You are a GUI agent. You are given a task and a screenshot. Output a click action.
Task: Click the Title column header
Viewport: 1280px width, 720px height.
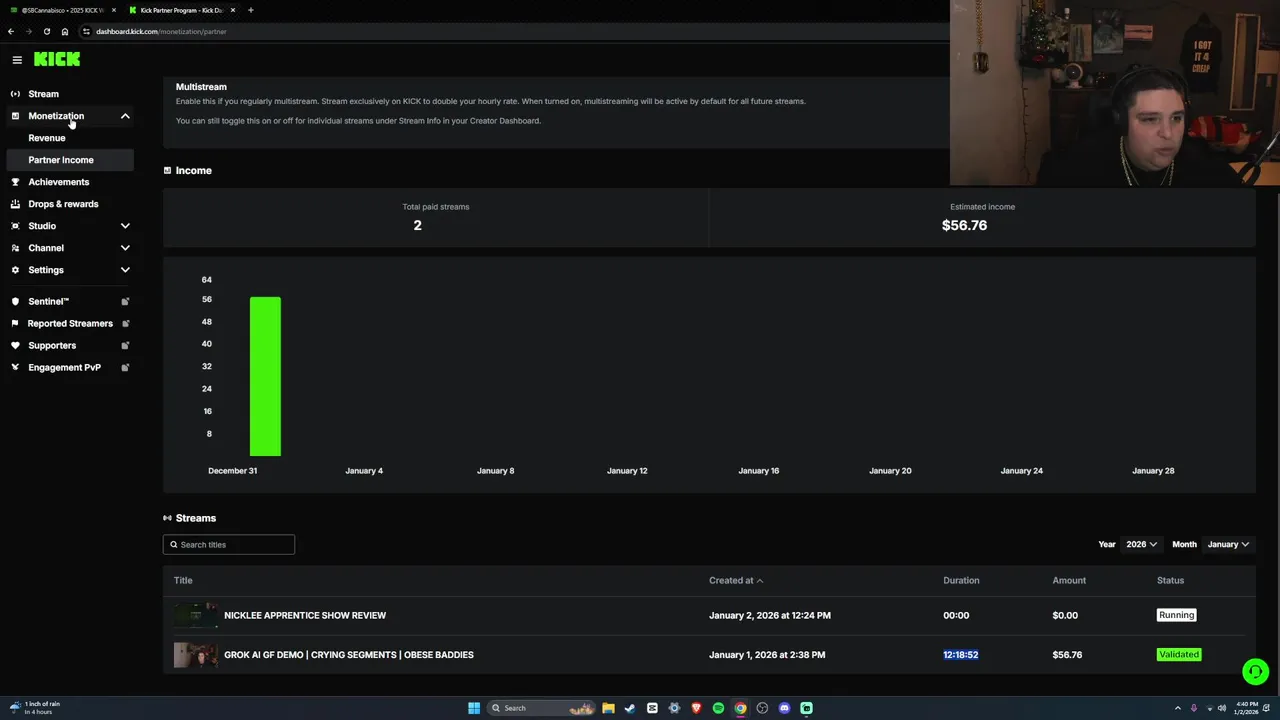(183, 580)
